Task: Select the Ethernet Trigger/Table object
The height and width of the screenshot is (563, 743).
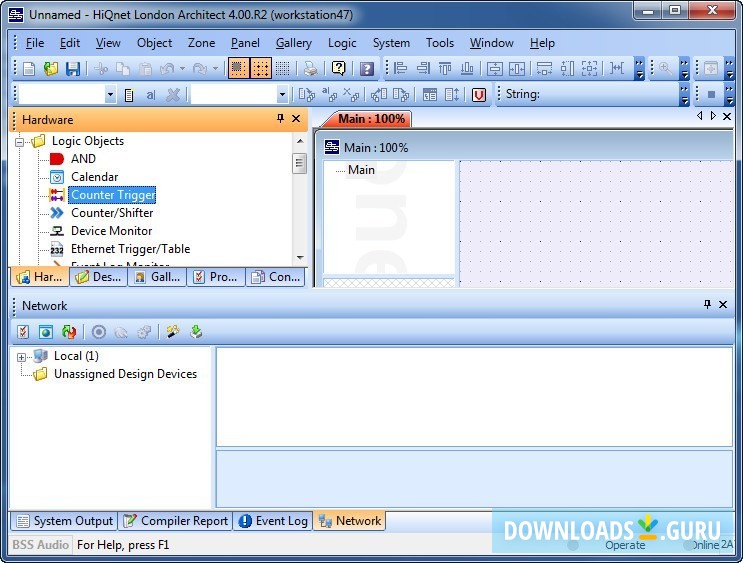Action: pos(130,249)
